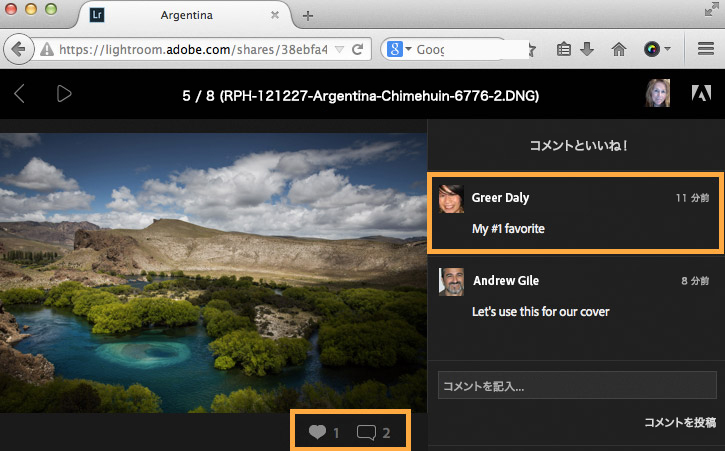Close the Argentina tab
725x451 pixels.
275,15
